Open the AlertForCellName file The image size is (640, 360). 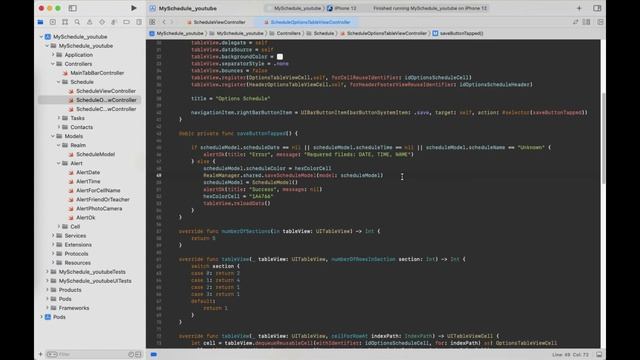tap(94, 191)
